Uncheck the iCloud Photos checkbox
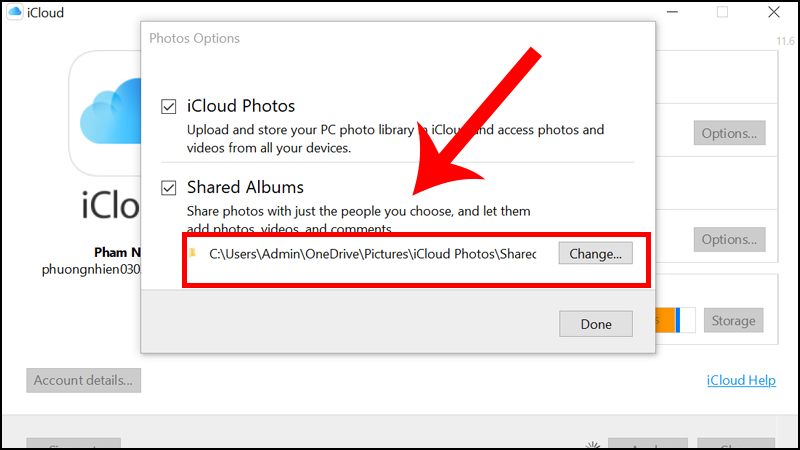Screen dimensions: 800x450 tap(170, 106)
